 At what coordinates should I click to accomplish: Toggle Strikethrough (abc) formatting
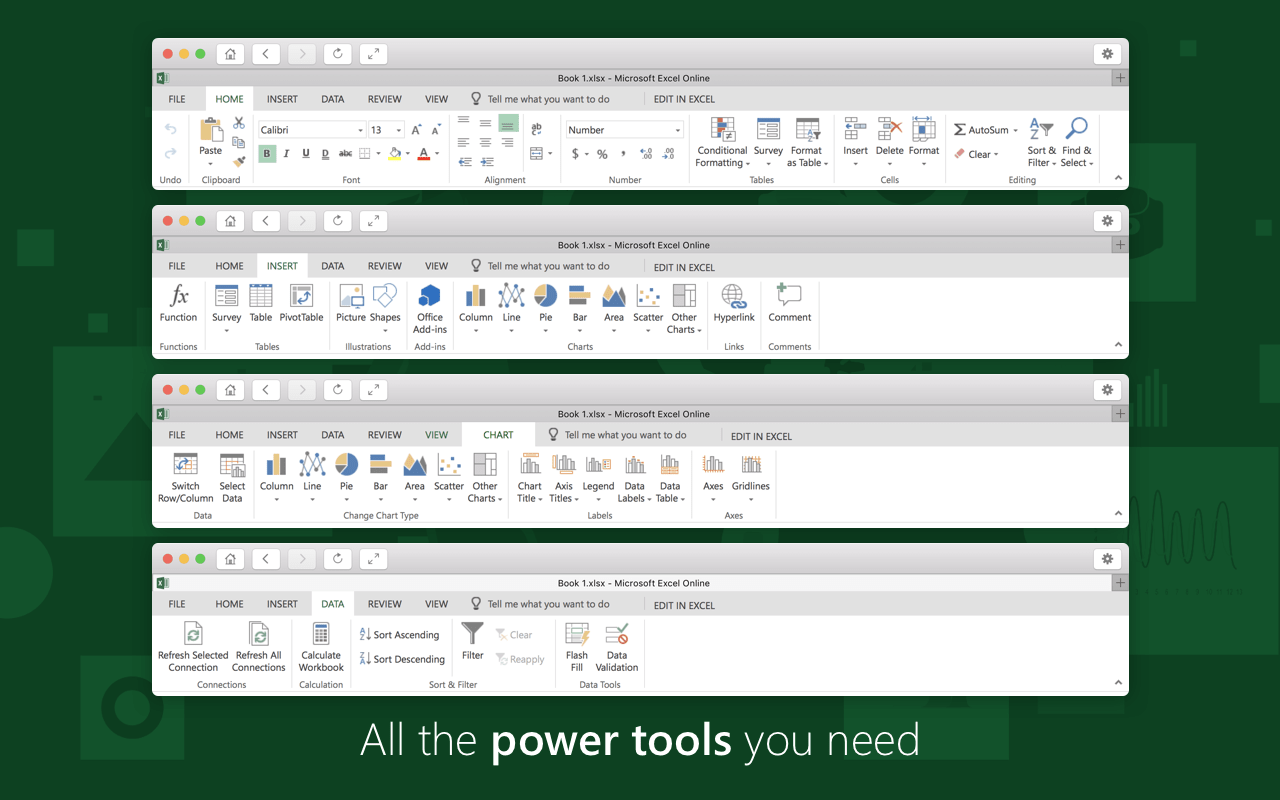coord(346,153)
